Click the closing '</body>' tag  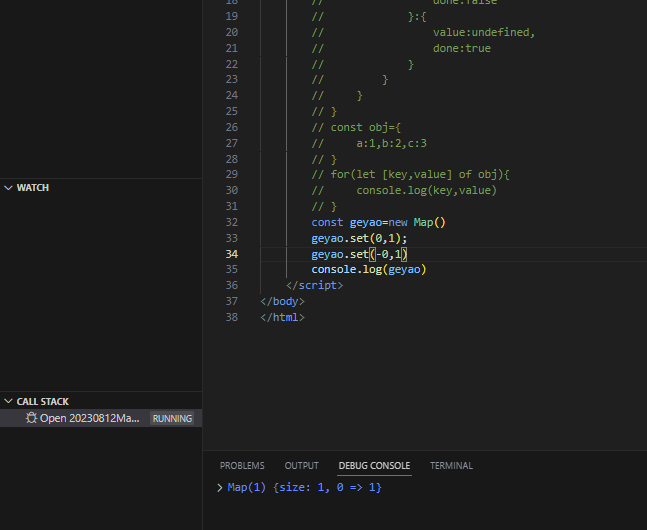tap(282, 302)
